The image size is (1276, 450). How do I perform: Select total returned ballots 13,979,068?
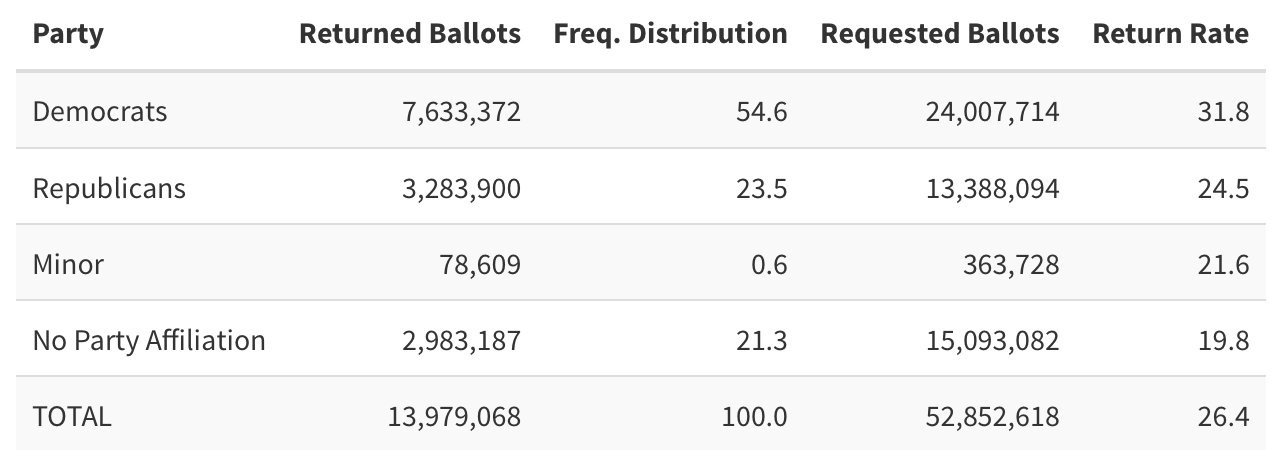[x=454, y=416]
